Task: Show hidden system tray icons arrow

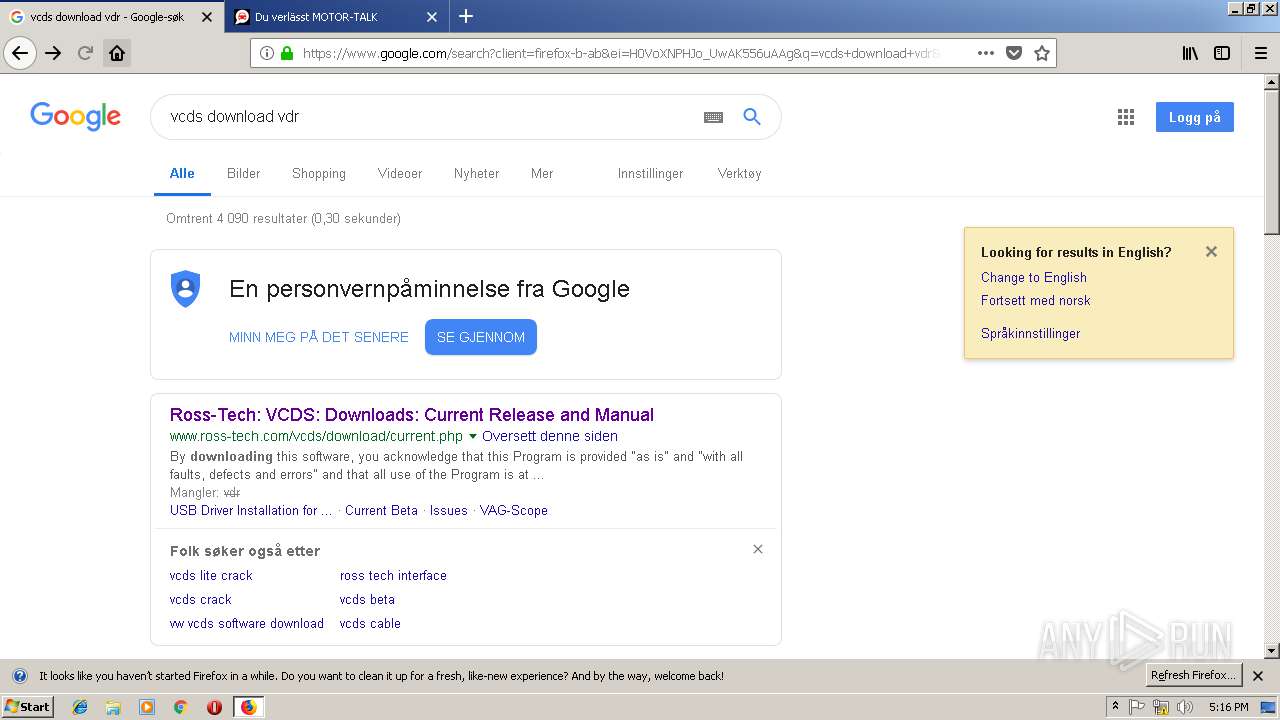Action: (1115, 707)
